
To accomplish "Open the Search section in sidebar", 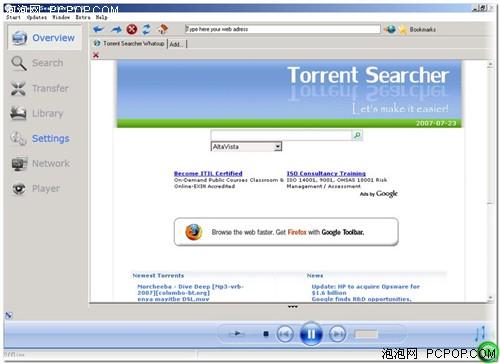I will [x=37, y=63].
